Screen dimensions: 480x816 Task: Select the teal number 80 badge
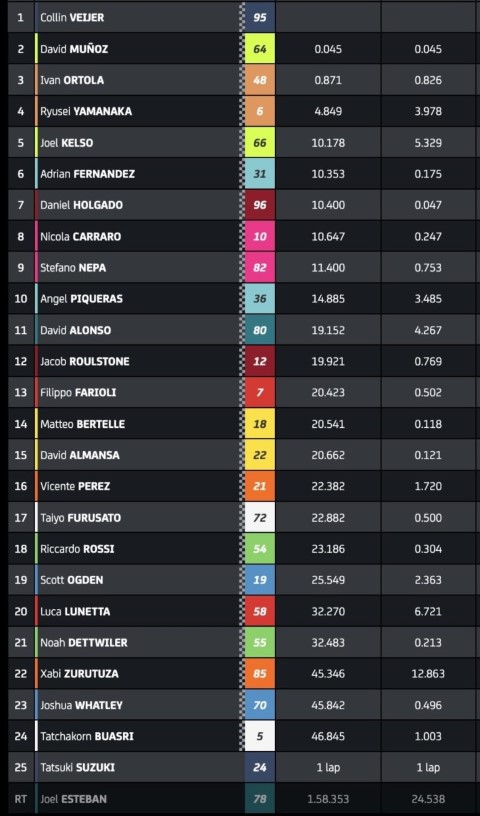pos(260,330)
